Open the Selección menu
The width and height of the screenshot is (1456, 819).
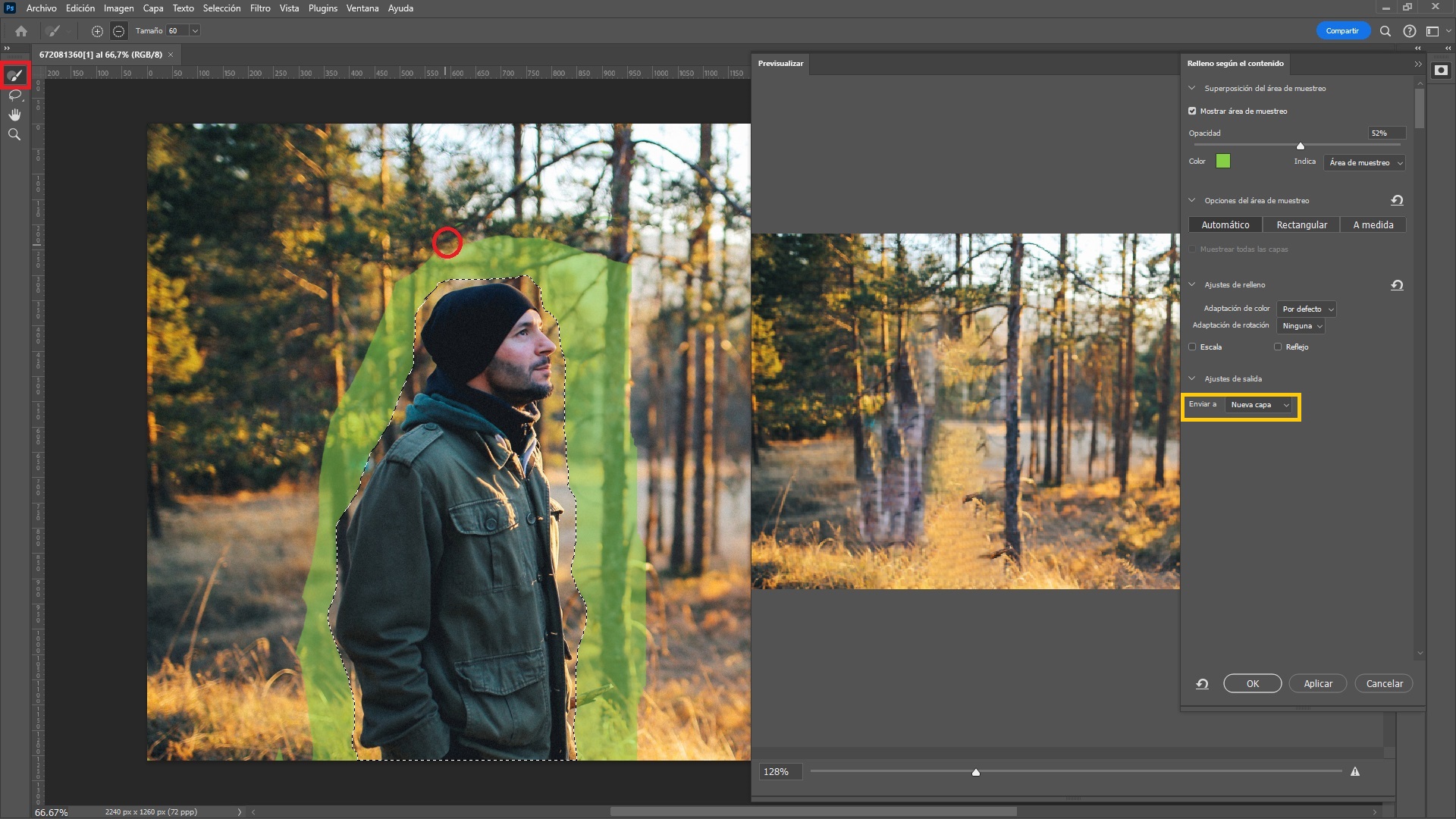(221, 8)
